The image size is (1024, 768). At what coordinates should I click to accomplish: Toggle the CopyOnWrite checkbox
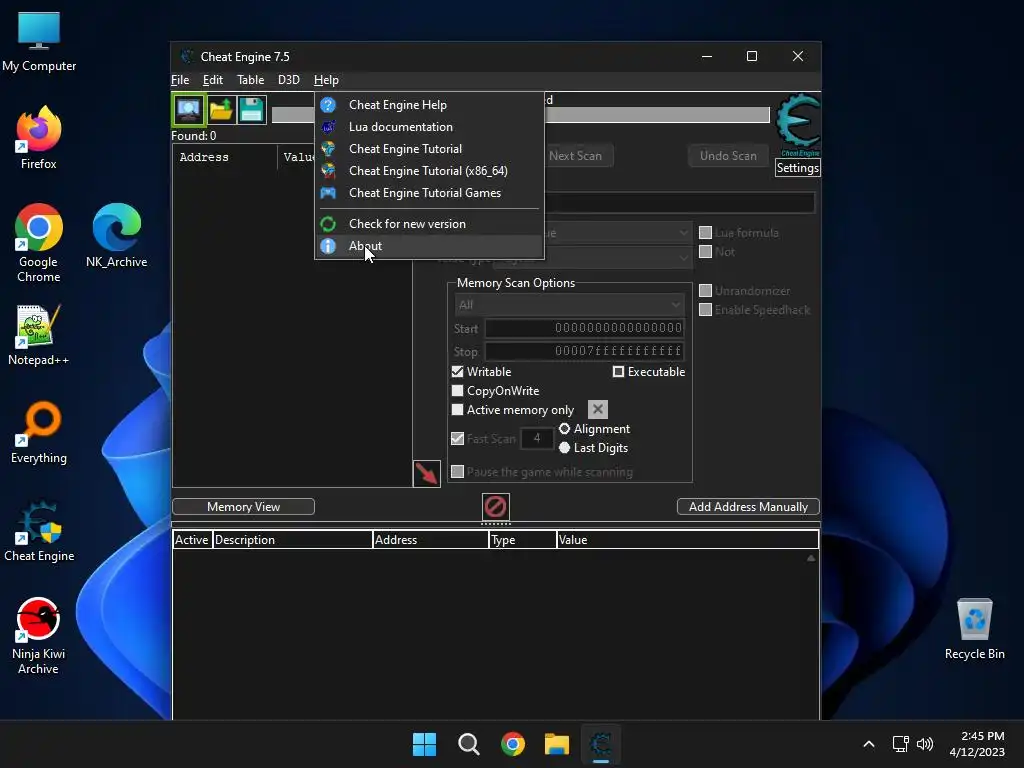pos(458,391)
